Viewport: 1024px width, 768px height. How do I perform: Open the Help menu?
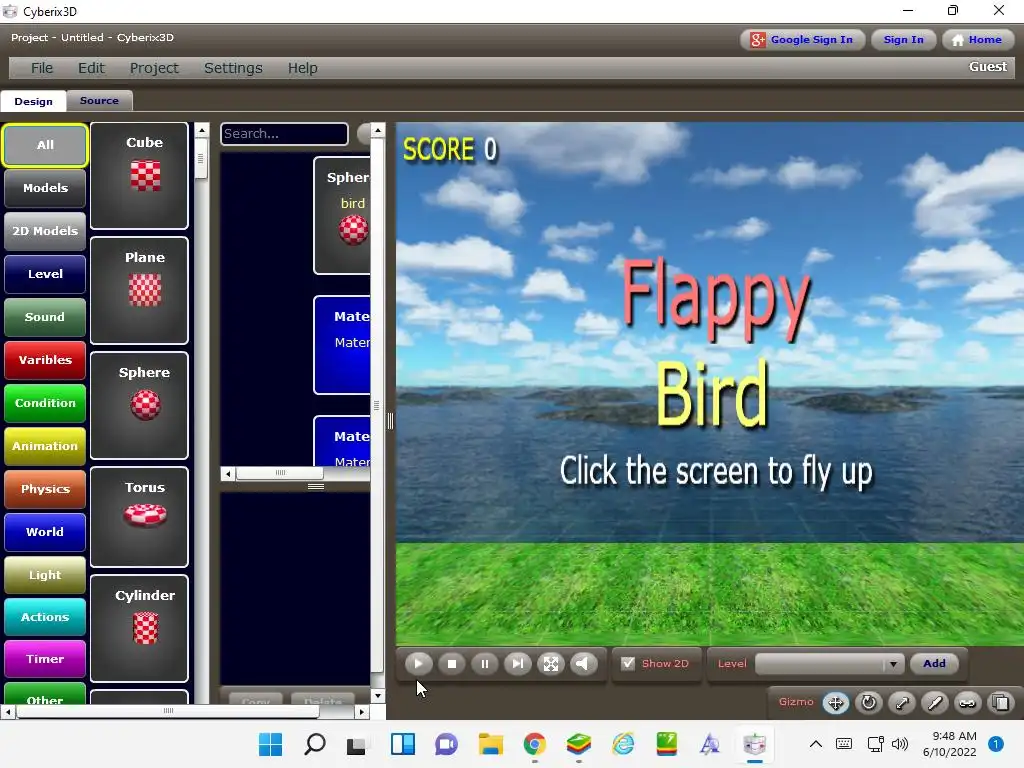point(302,68)
